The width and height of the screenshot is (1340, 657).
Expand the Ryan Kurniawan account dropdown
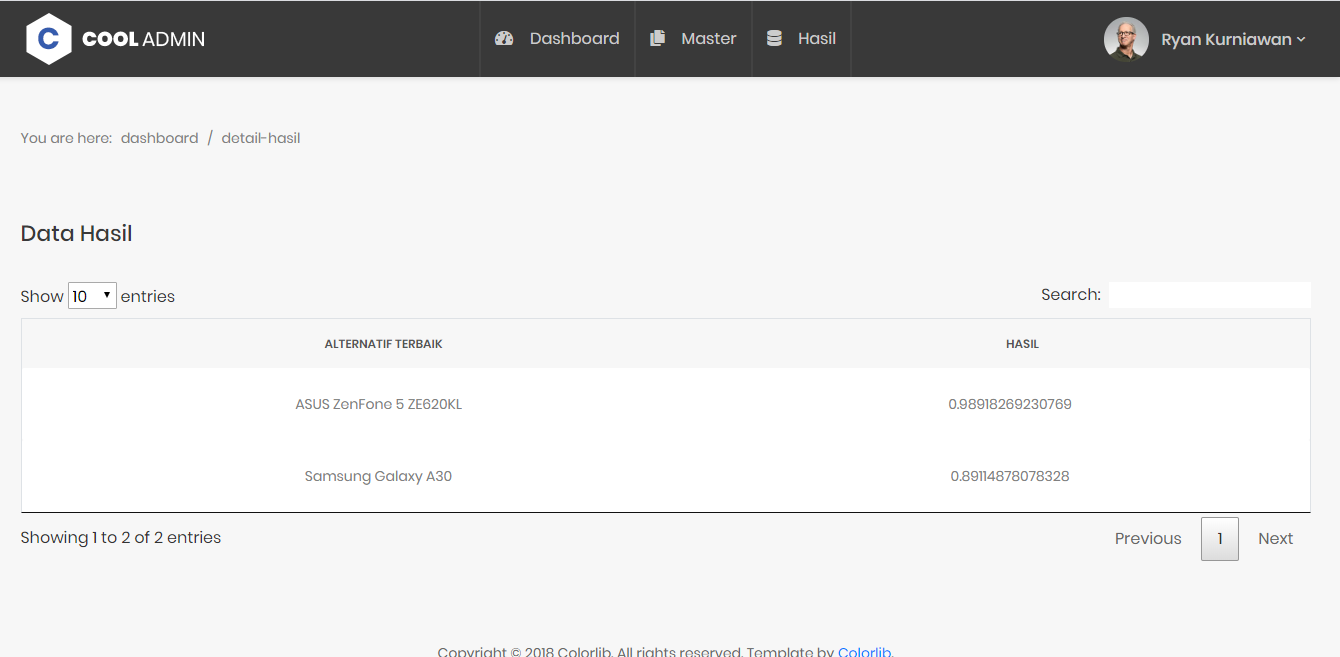coord(1234,40)
